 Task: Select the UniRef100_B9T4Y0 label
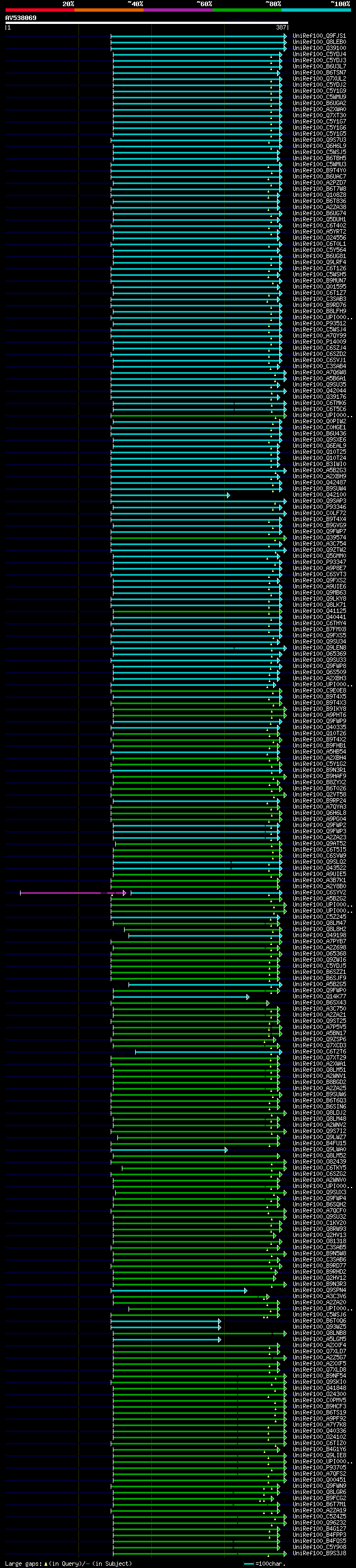(319, 170)
